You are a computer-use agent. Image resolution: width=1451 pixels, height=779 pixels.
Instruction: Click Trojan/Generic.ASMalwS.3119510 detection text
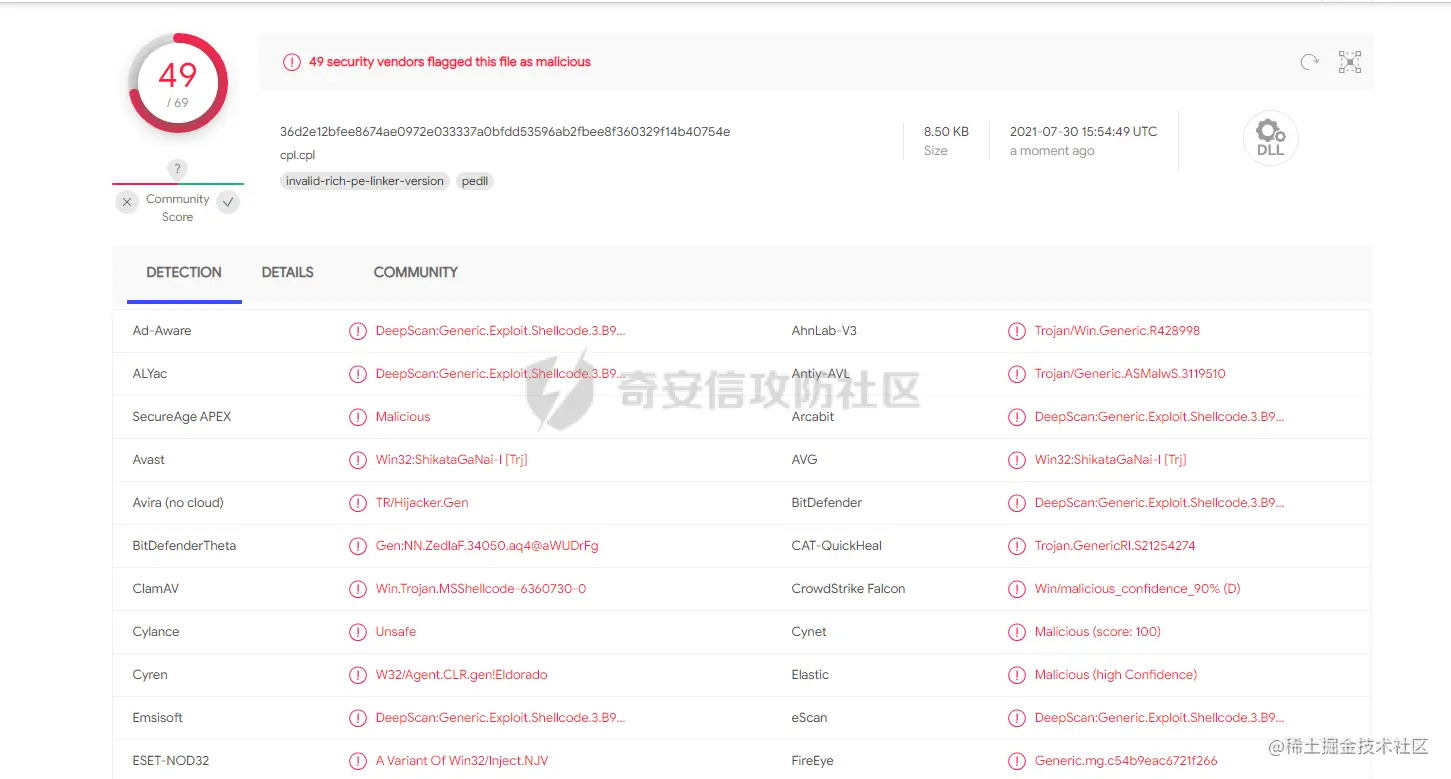click(1130, 374)
